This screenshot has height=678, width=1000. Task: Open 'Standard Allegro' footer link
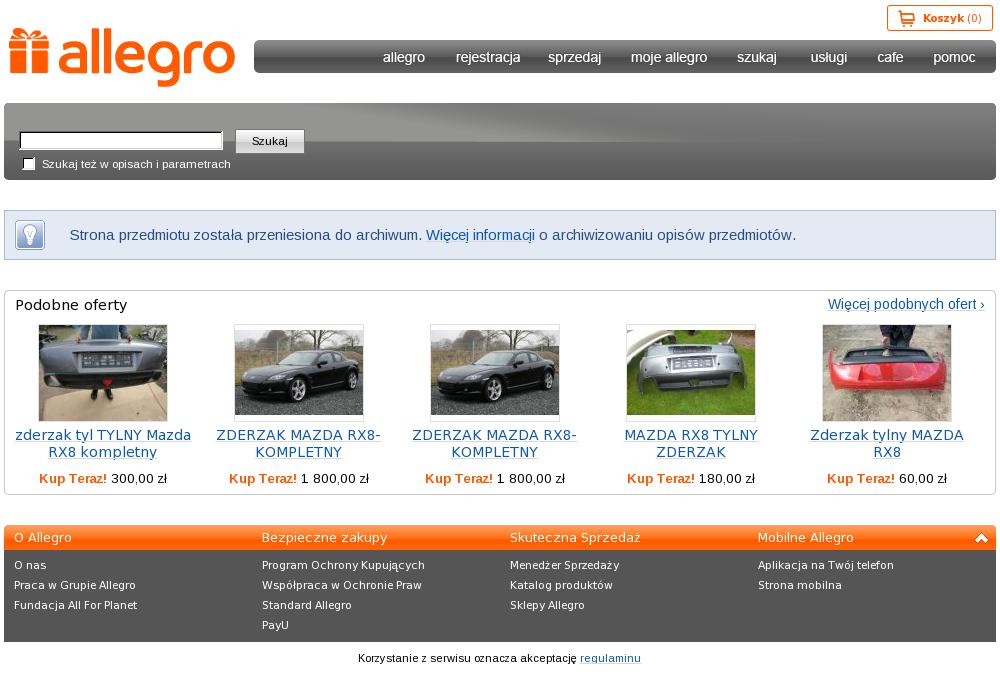coord(307,605)
